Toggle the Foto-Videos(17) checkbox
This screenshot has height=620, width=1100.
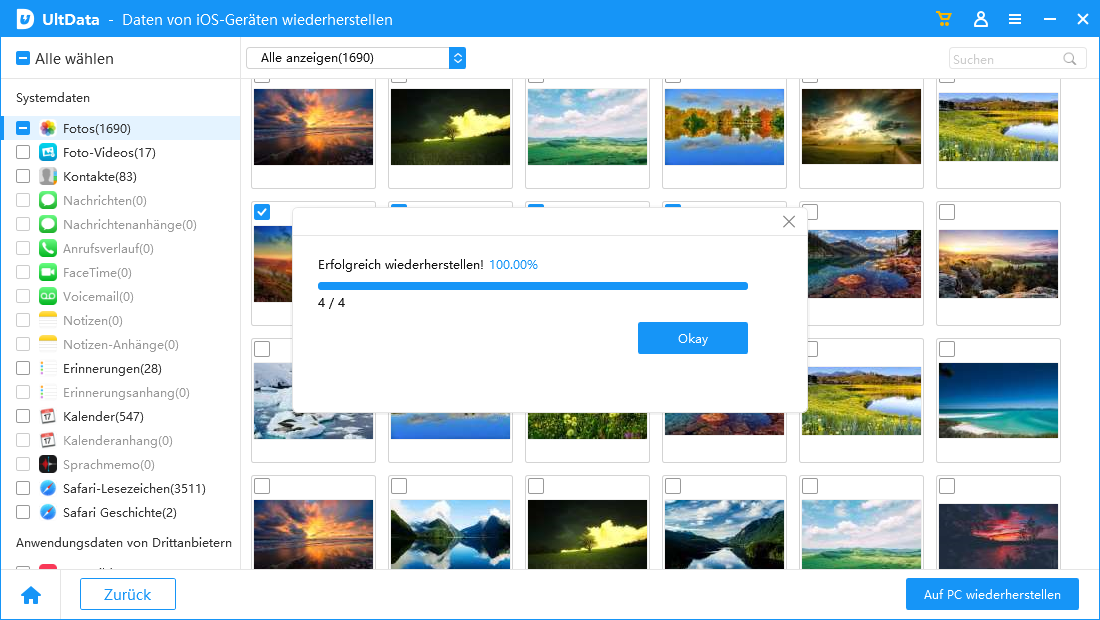tap(23, 152)
